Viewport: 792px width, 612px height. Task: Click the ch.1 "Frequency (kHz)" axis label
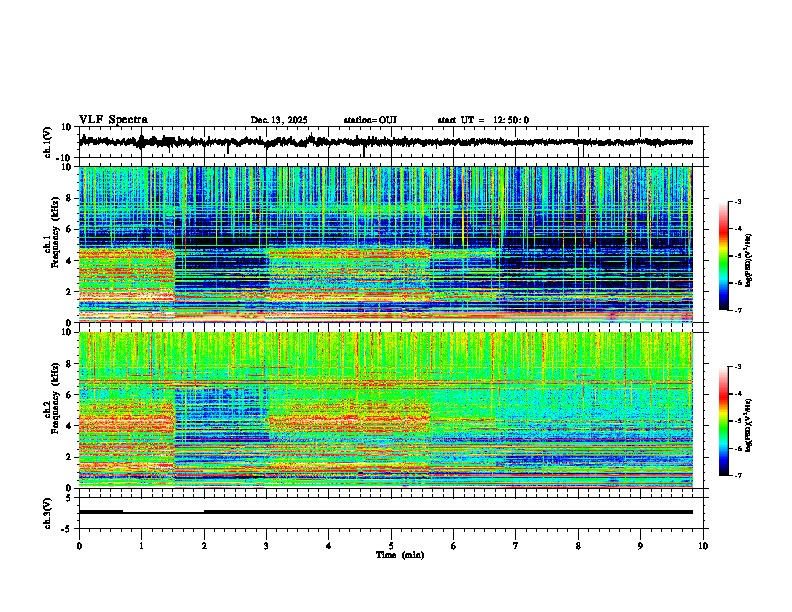pyautogui.click(x=55, y=232)
